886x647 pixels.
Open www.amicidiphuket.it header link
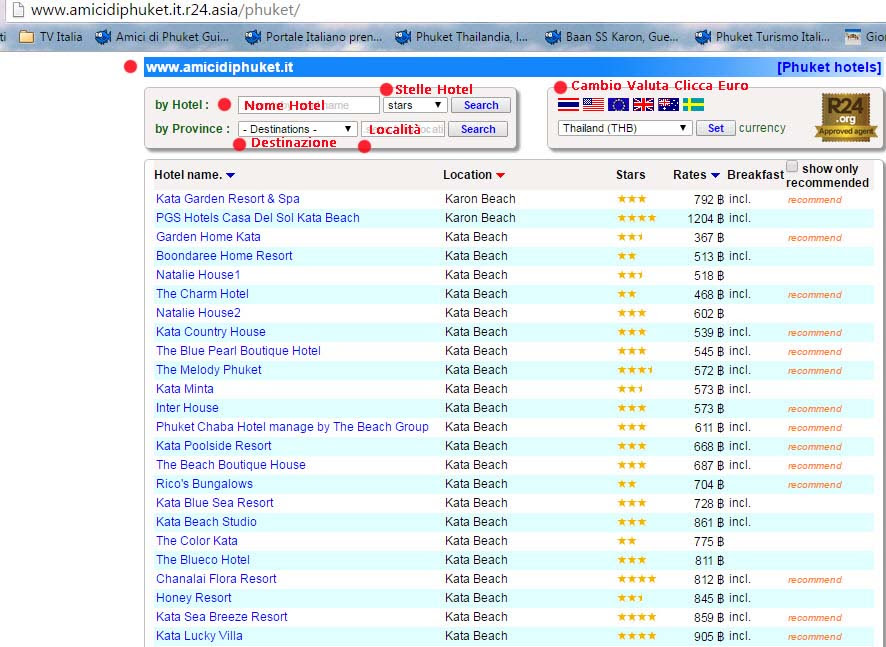pos(219,67)
